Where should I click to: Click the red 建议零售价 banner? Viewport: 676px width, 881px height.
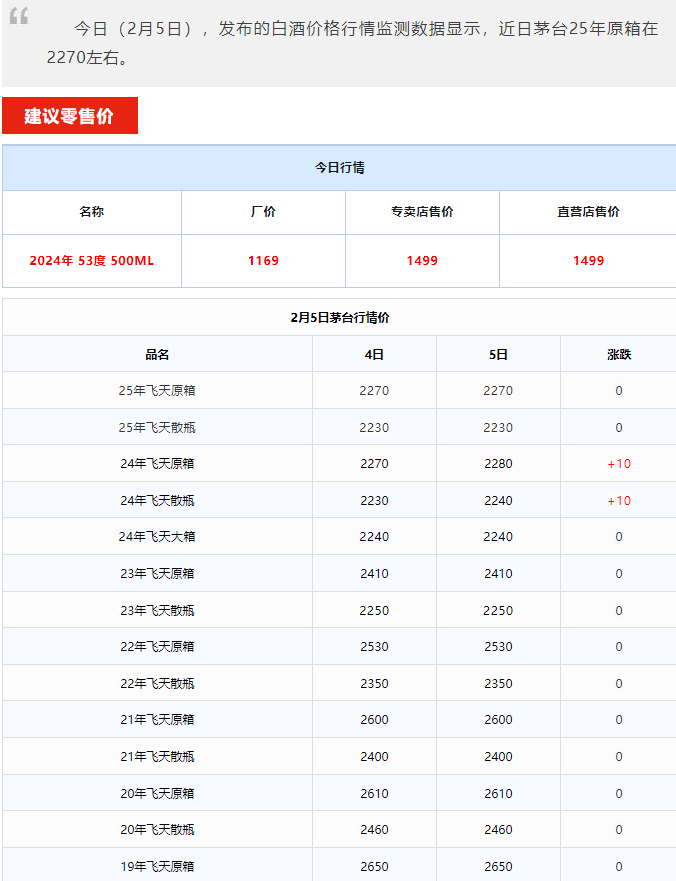pyautogui.click(x=70, y=116)
